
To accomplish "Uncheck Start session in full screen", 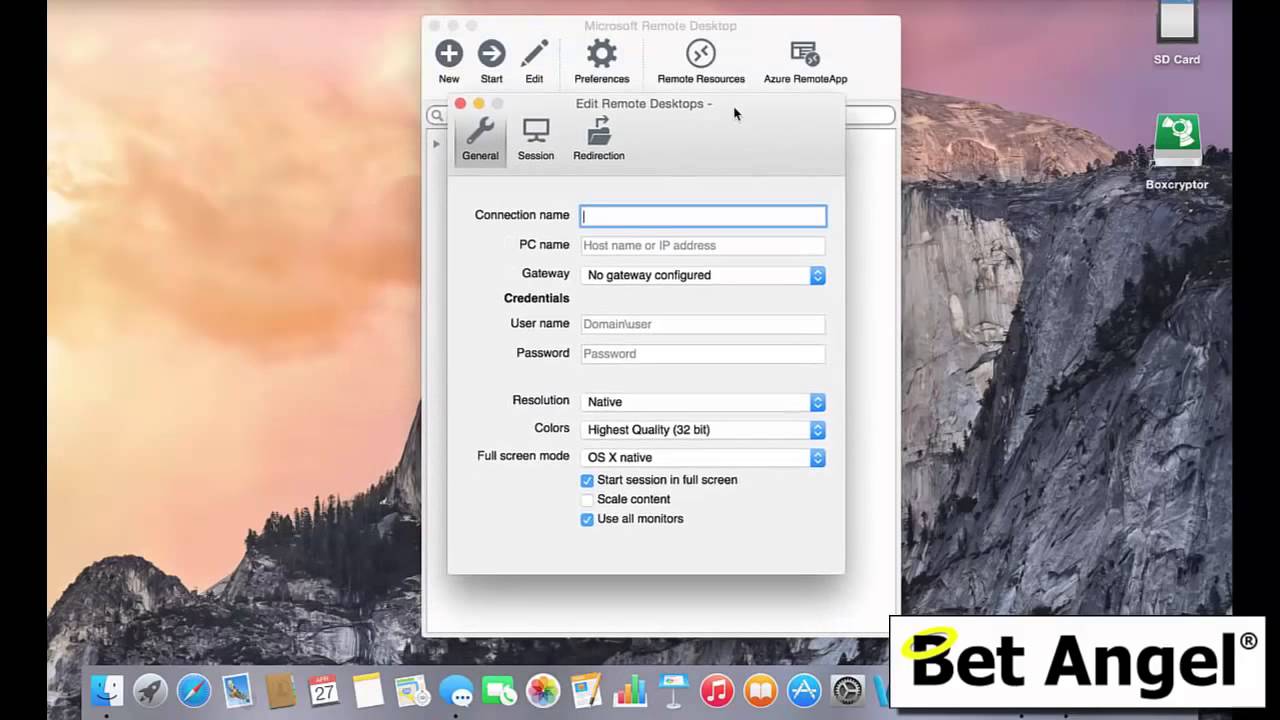I will click(587, 480).
